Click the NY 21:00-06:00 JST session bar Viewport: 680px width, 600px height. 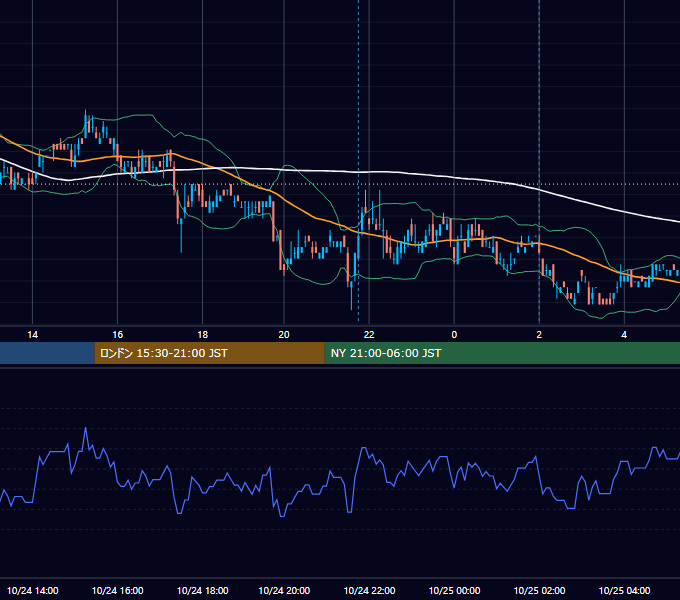coord(502,353)
